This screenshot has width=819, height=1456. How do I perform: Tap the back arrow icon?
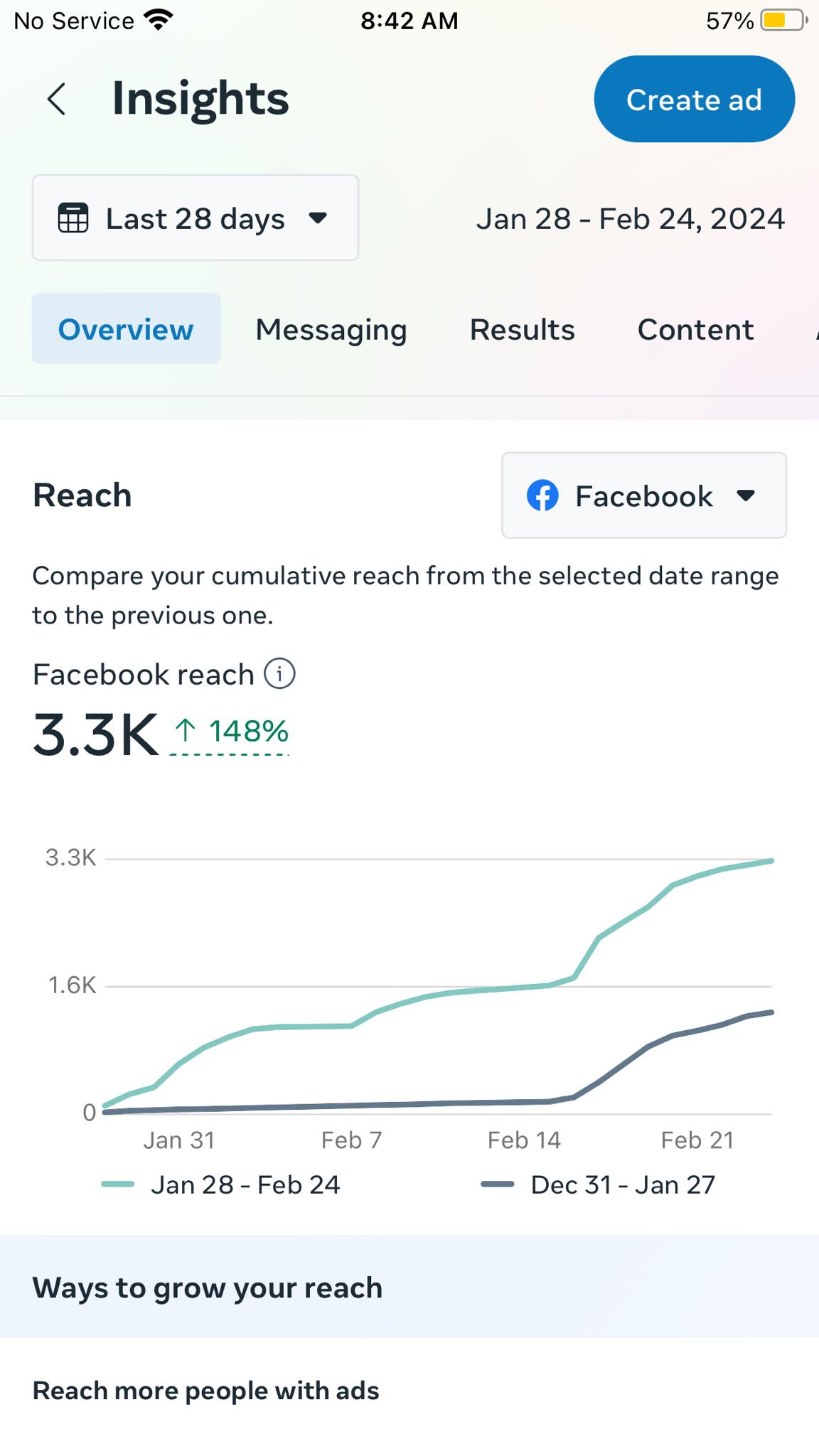point(57,99)
